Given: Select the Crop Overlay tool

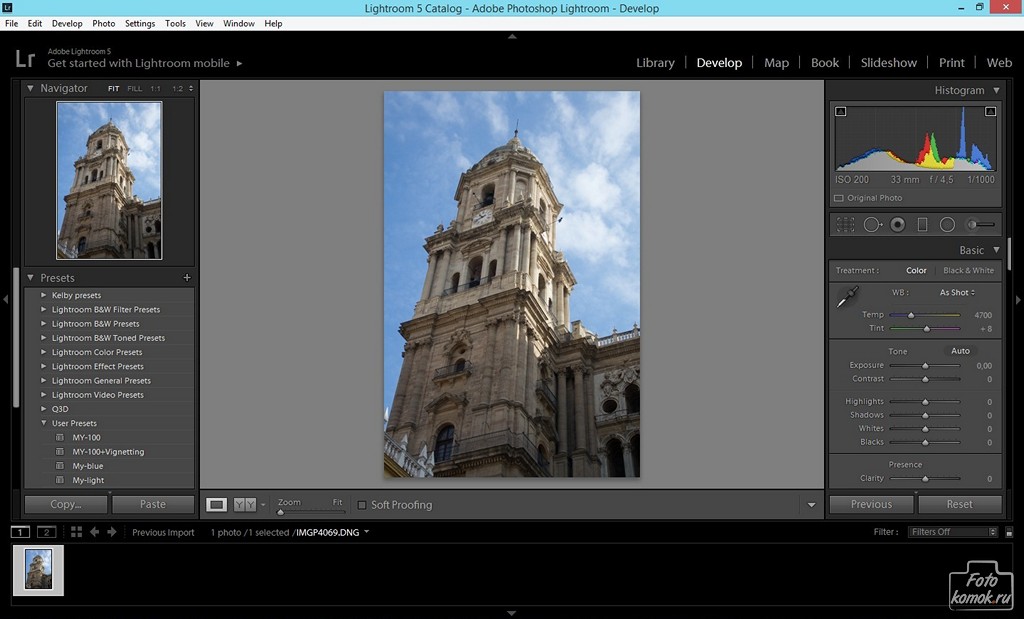Looking at the screenshot, I should 845,225.
